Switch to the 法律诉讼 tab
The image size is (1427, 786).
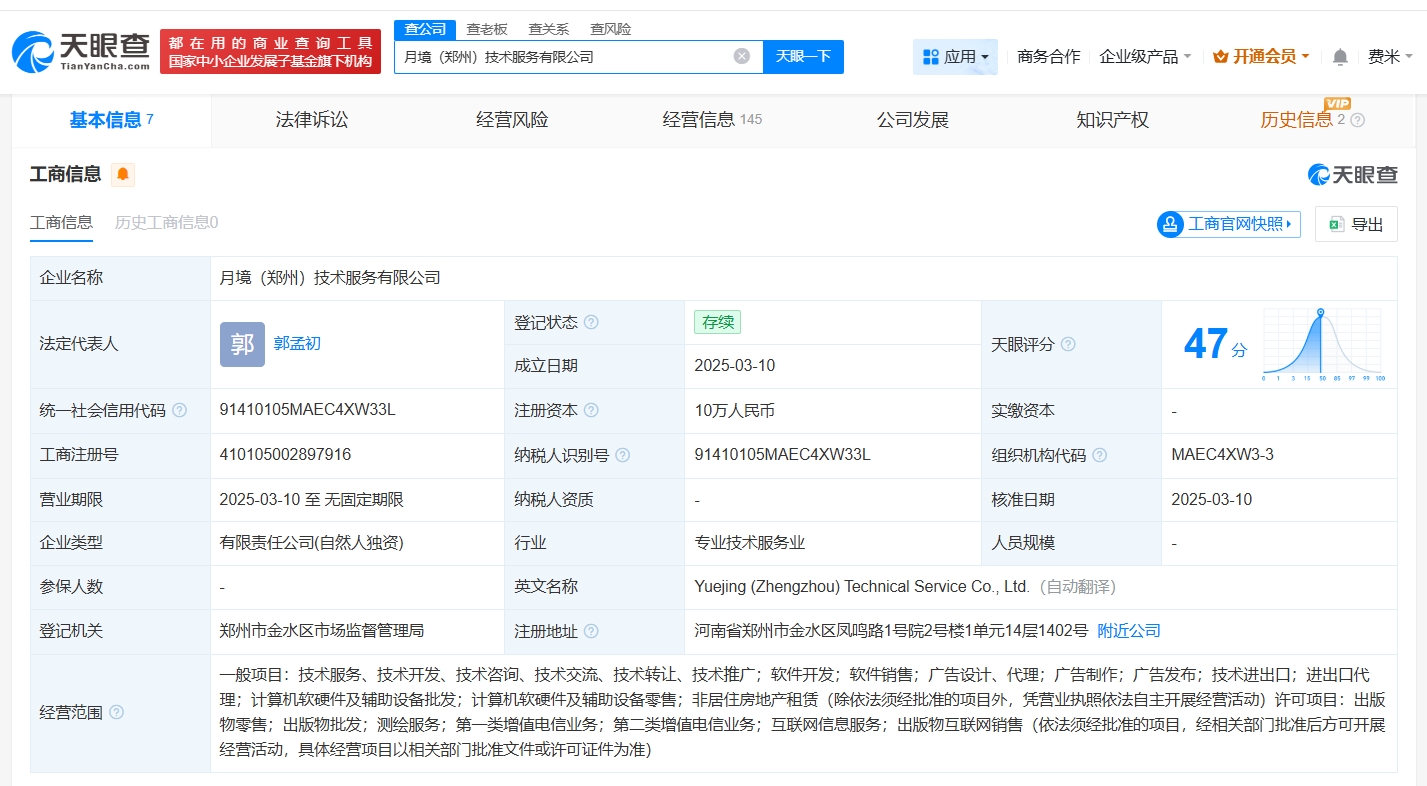[x=310, y=119]
